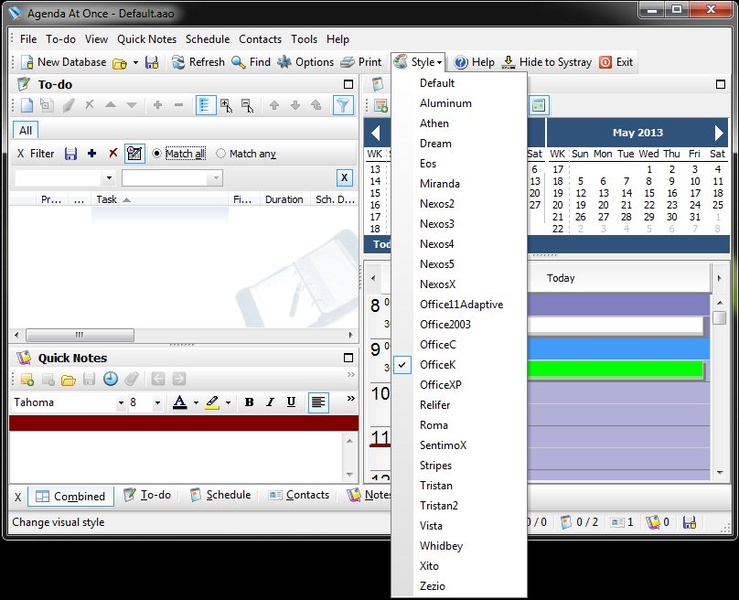Click new event icon in Schedule toolbar

click(381, 105)
